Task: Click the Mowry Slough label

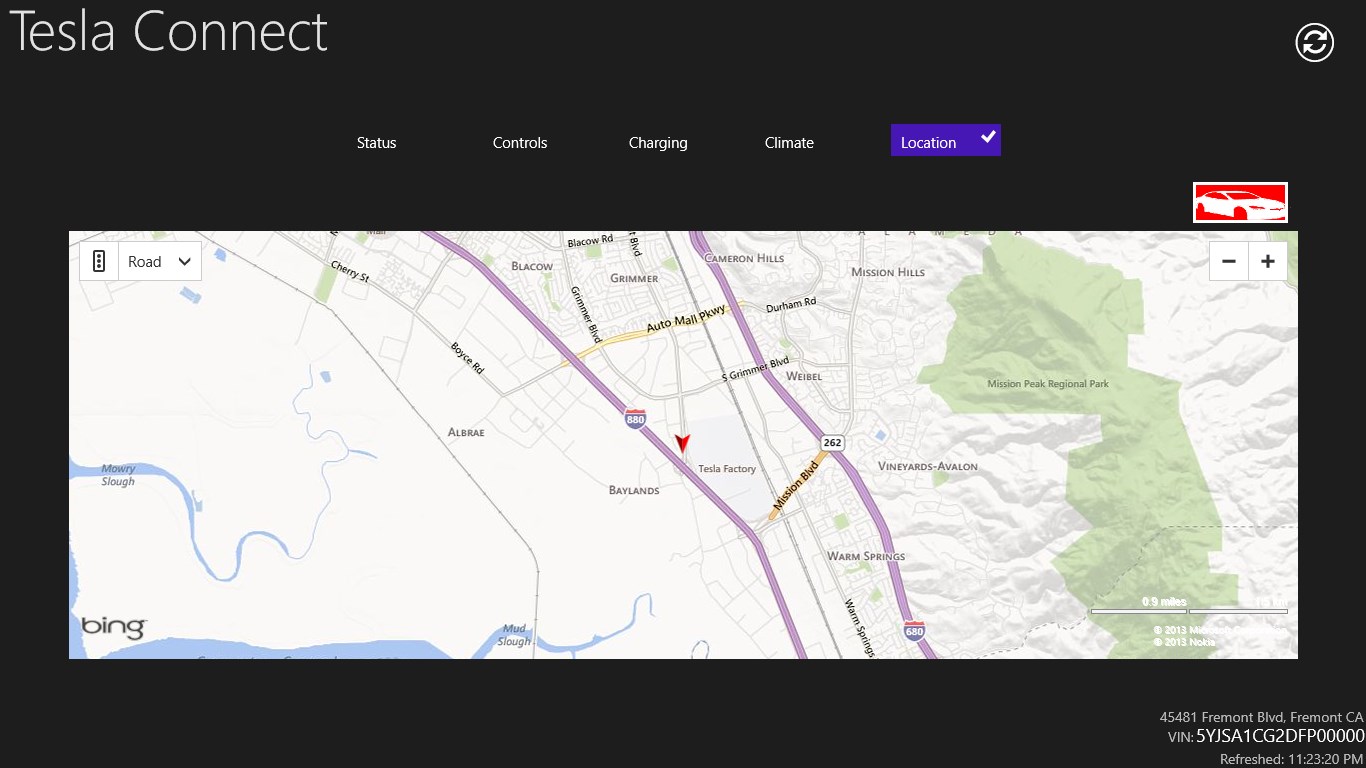Action: point(118,475)
